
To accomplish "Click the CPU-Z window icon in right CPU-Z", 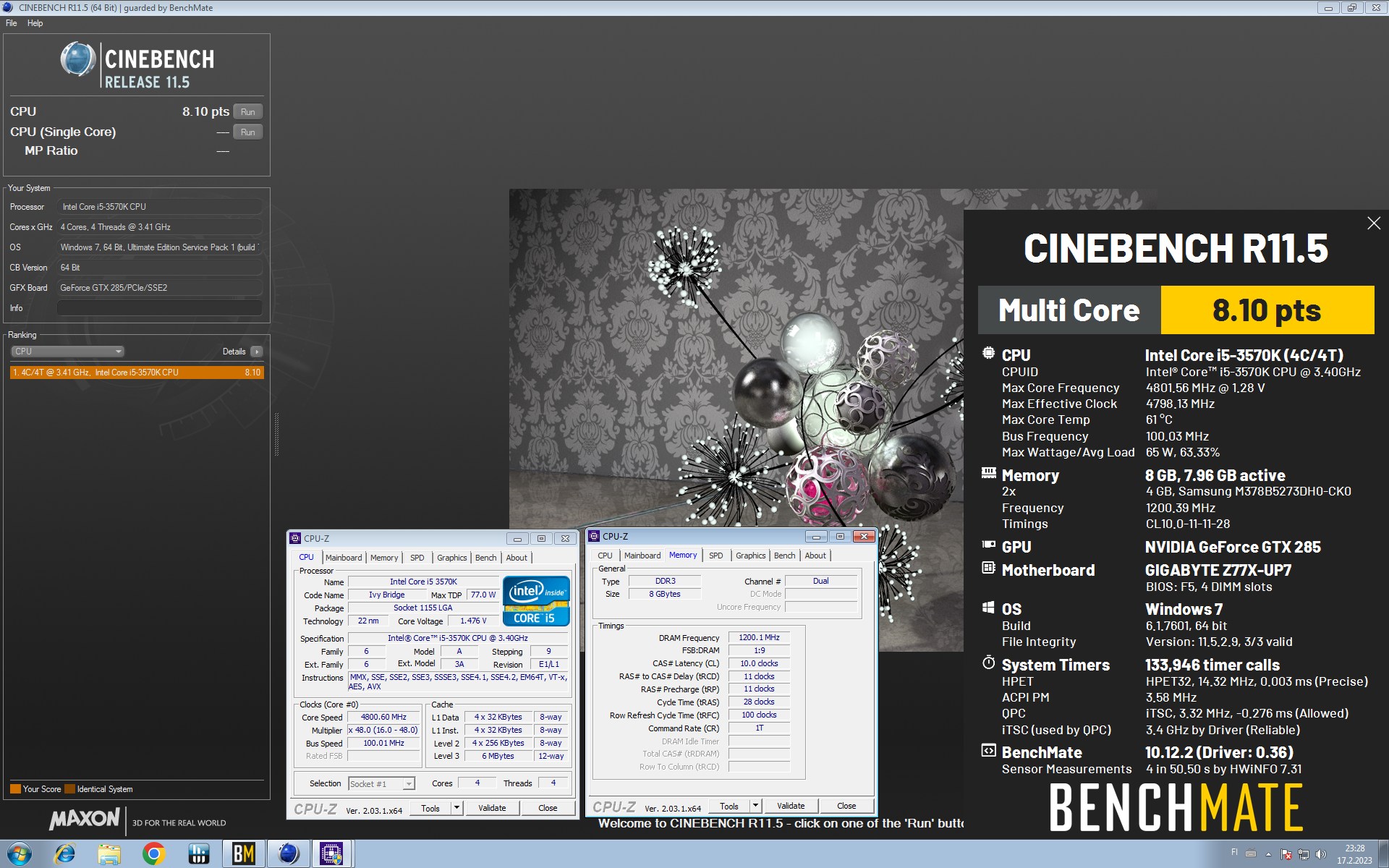I will coord(594,536).
